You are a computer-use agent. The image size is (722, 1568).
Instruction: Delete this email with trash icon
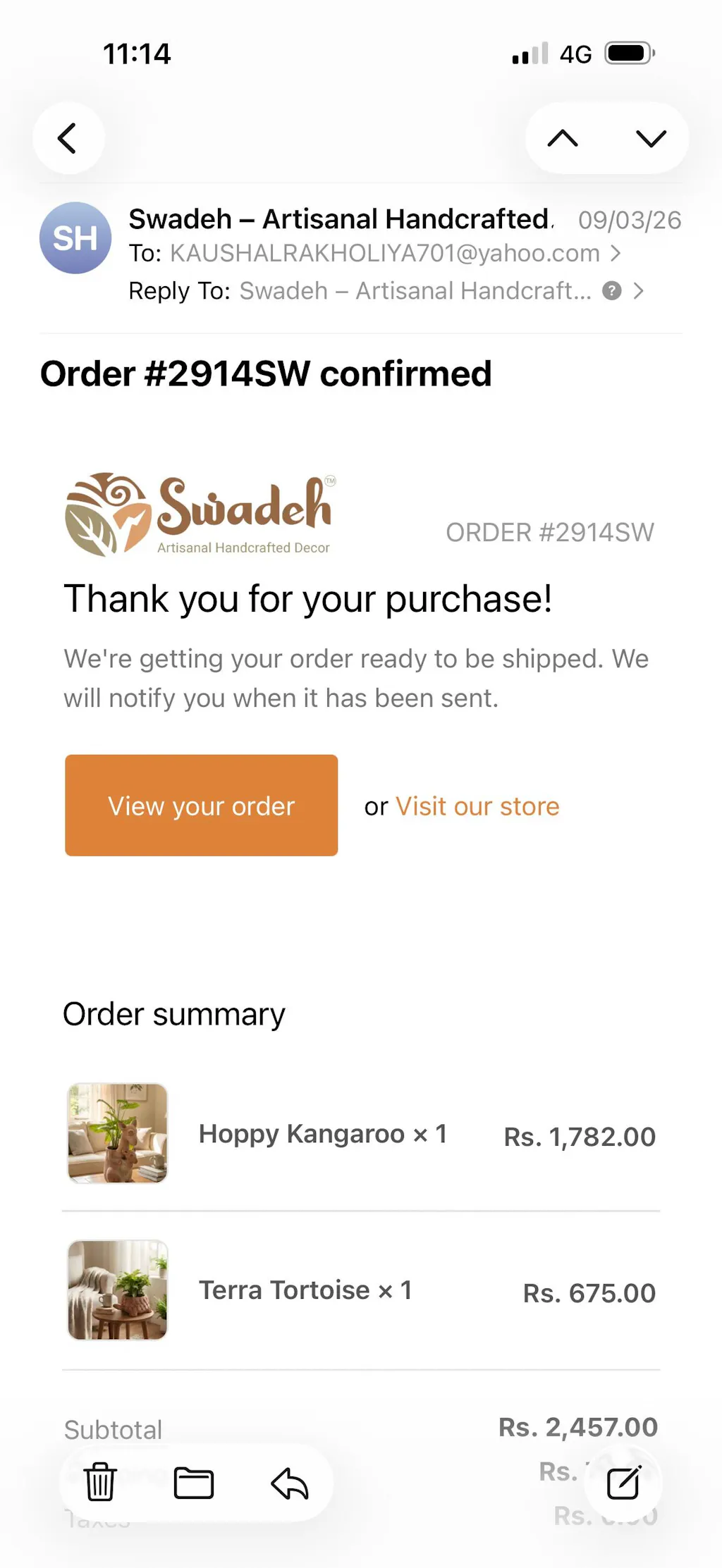(x=100, y=1481)
